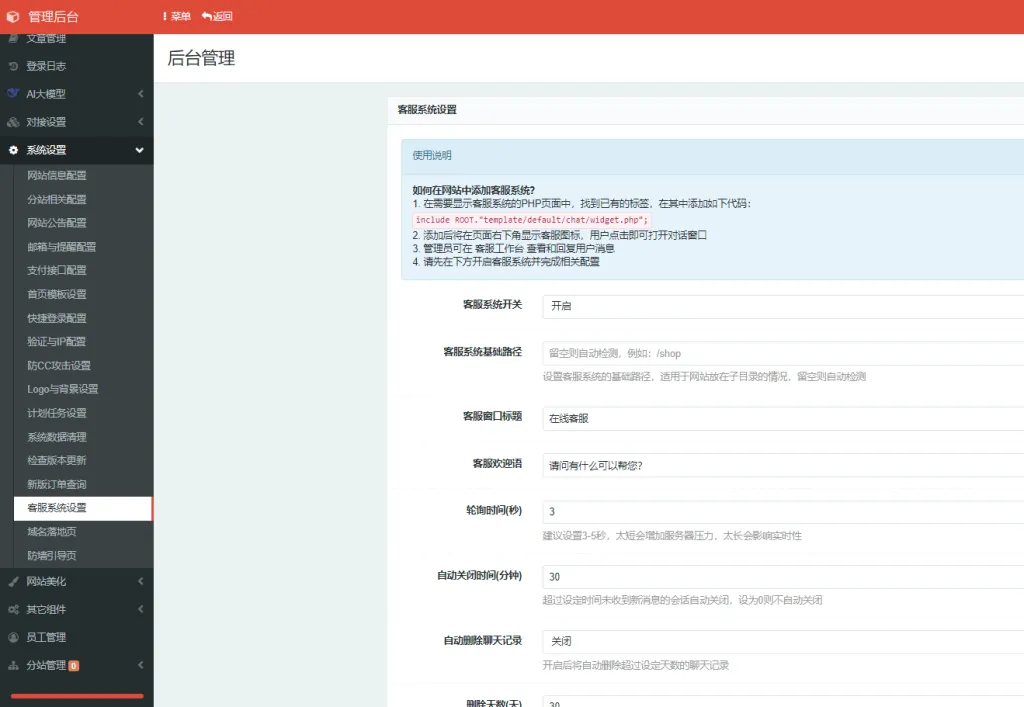1024x707 pixels.
Task: Click the 轮询时间(秒) field showing 3
Action: click(783, 512)
